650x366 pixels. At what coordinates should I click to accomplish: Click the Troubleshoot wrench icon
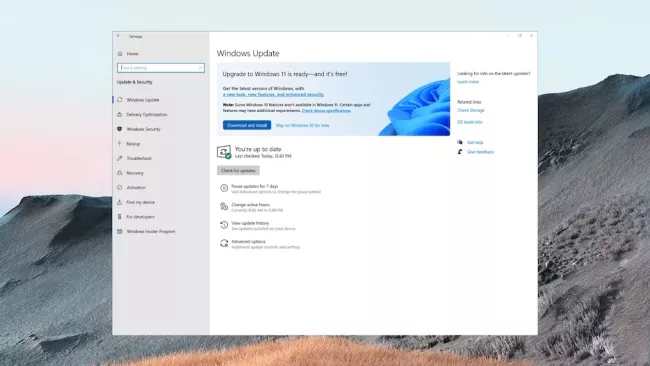[120, 158]
